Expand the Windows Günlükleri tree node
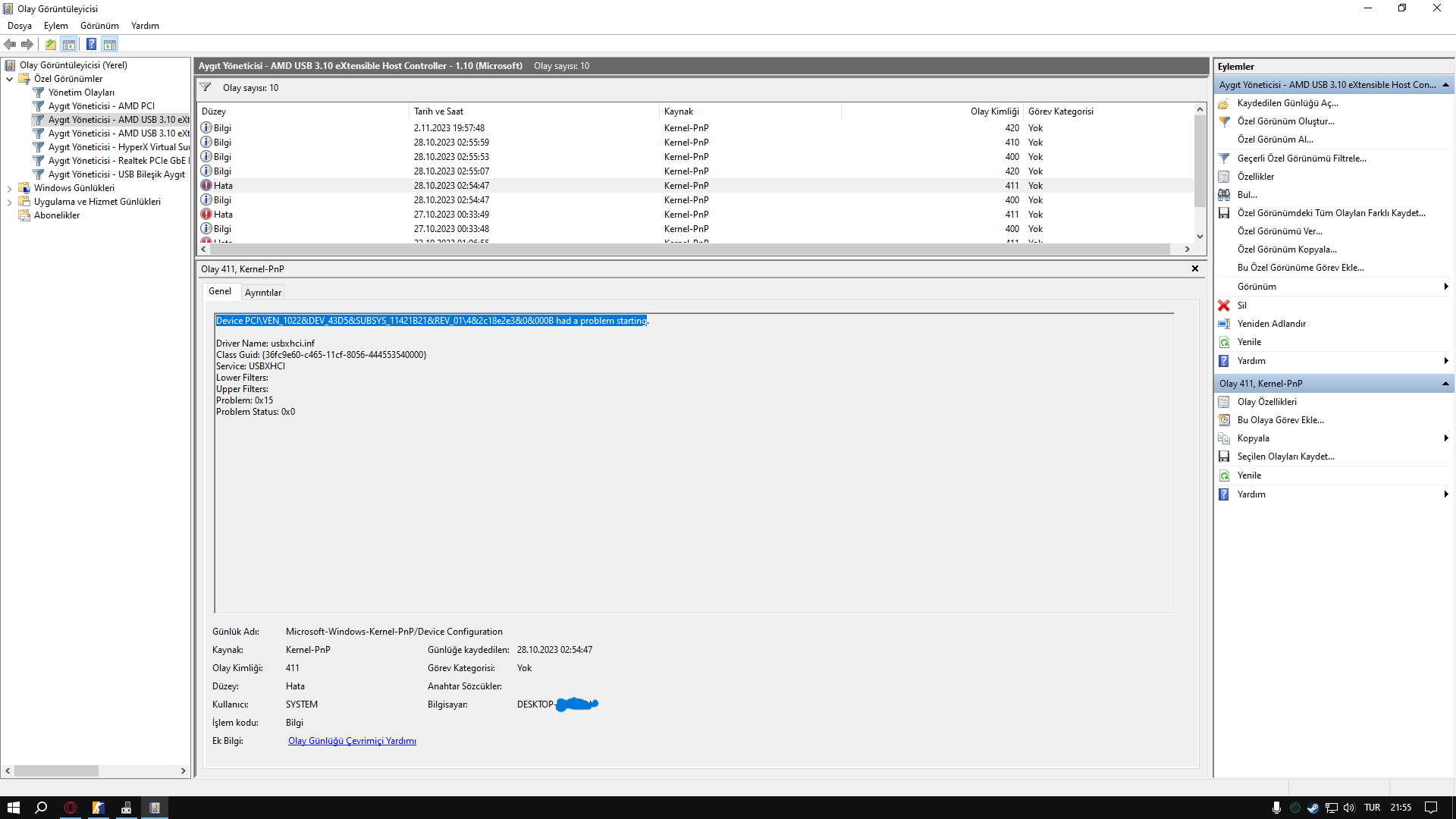Viewport: 1456px width, 819px height. (9, 188)
